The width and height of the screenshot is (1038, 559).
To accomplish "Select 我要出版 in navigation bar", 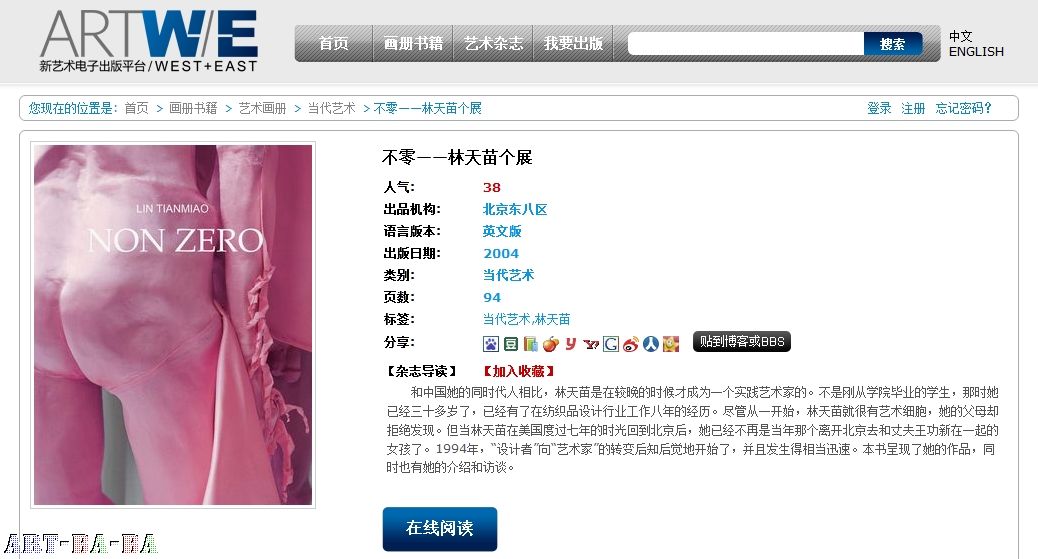I will [573, 44].
